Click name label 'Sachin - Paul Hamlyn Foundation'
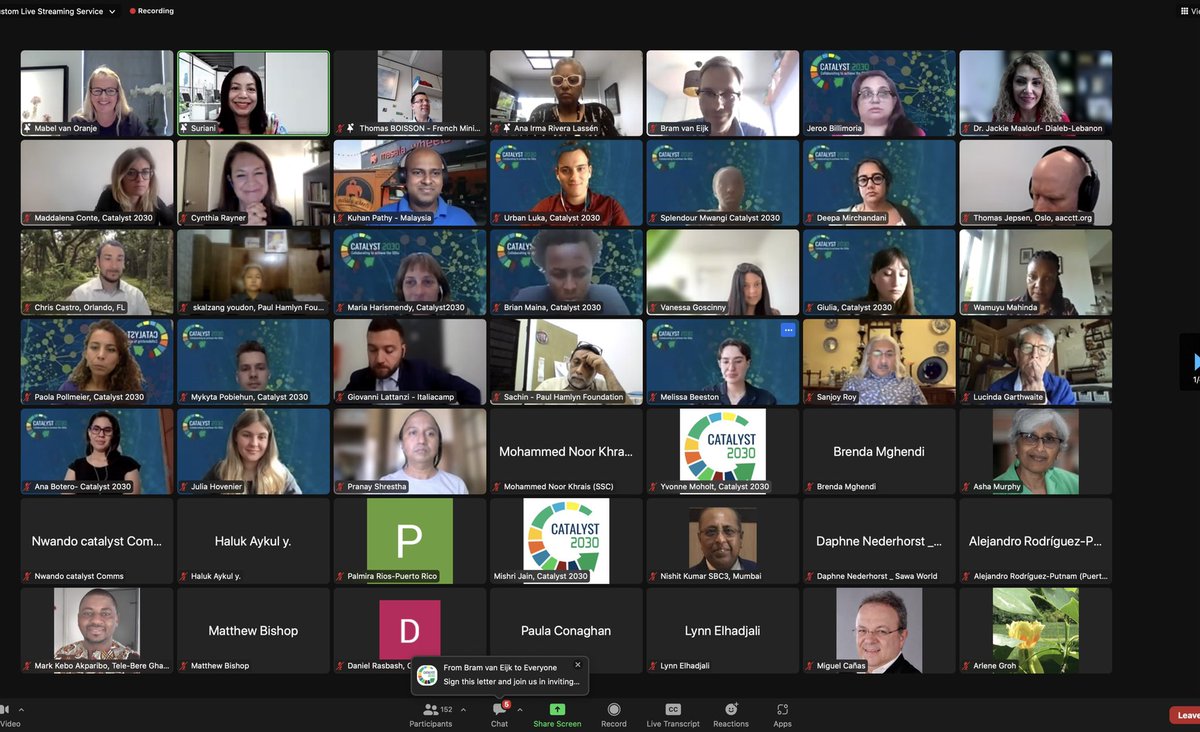Screen dimensions: 1200x732 [x=563, y=397]
